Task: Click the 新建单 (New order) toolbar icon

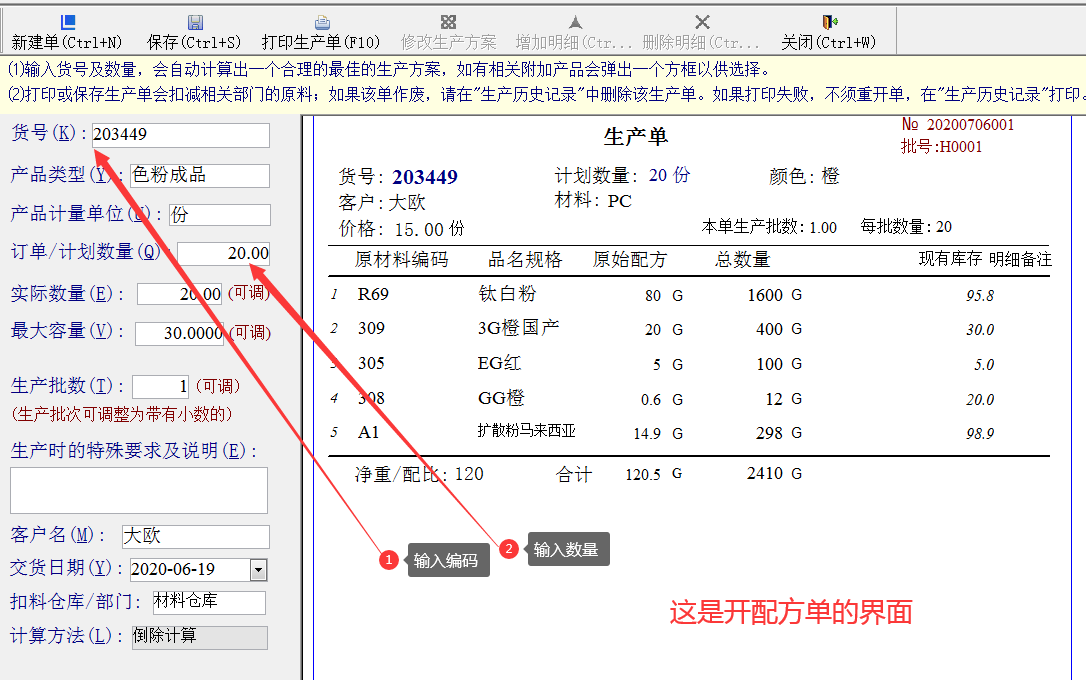Action: [67, 22]
